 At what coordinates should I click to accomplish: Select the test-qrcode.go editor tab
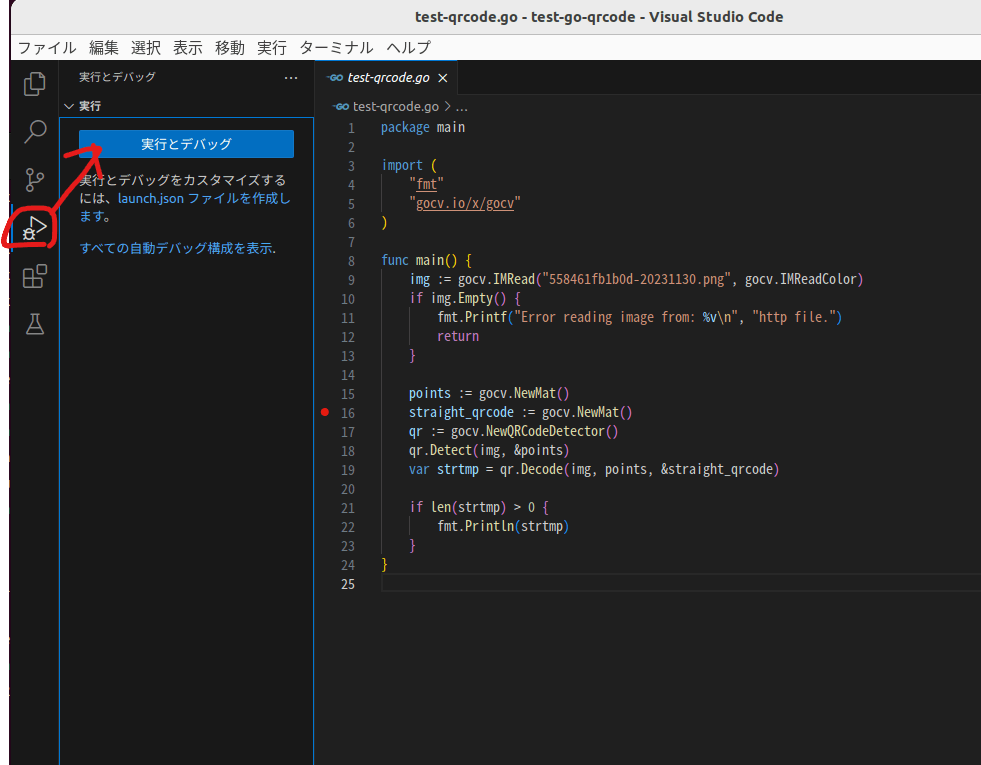click(388, 78)
